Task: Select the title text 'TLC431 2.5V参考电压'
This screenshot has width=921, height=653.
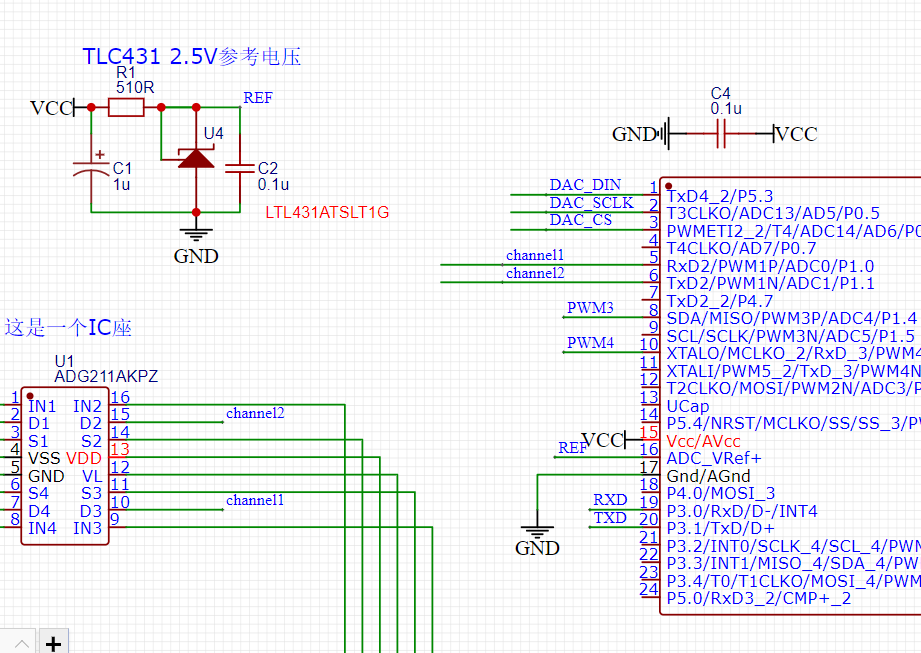Action: pyautogui.click(x=191, y=56)
